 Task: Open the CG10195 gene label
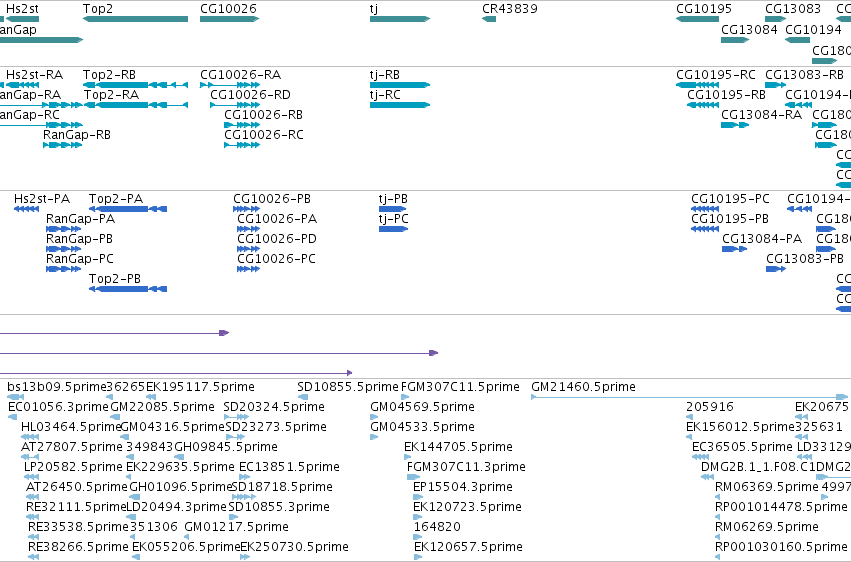point(704,9)
